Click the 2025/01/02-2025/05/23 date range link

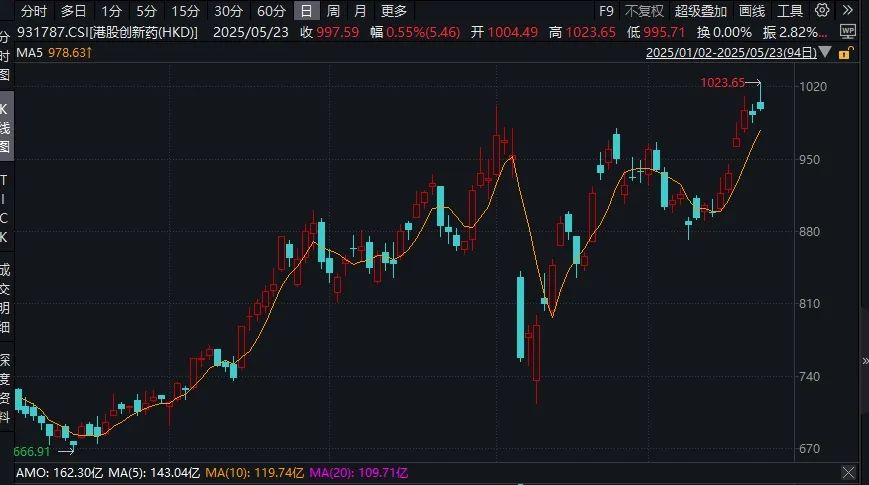point(732,52)
